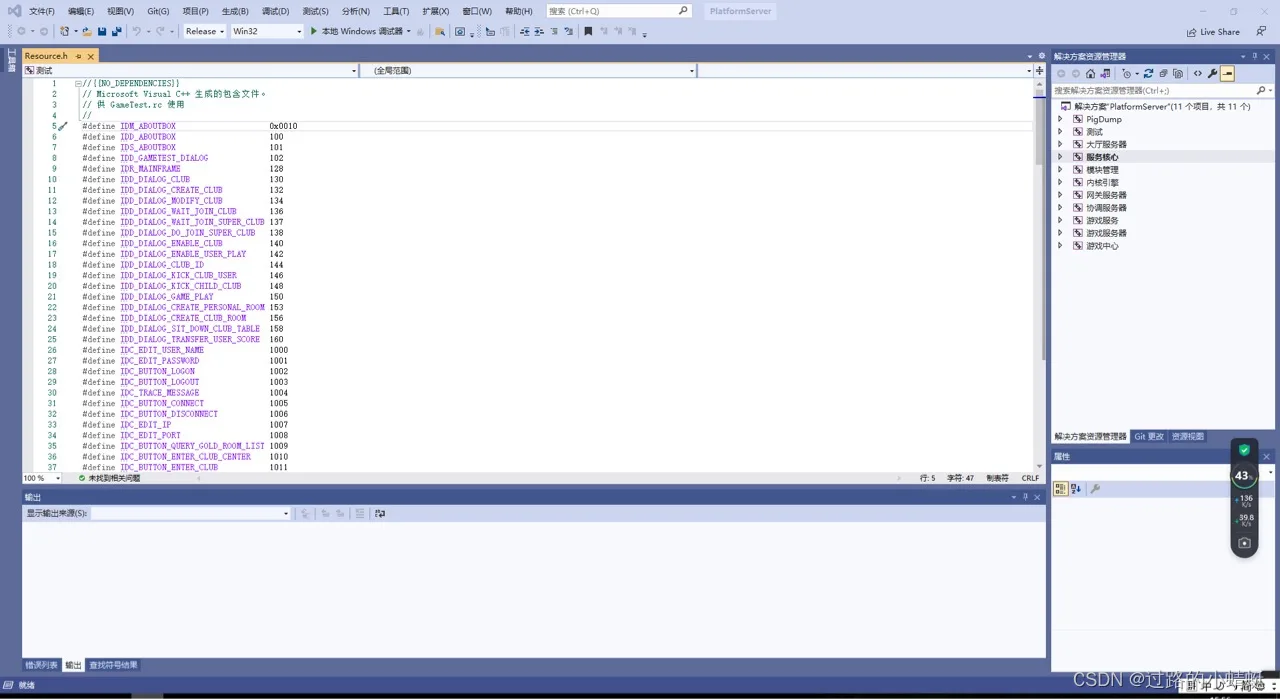The image size is (1280, 699).
Task: Open the Win32 platform dropdown
Action: [266, 32]
